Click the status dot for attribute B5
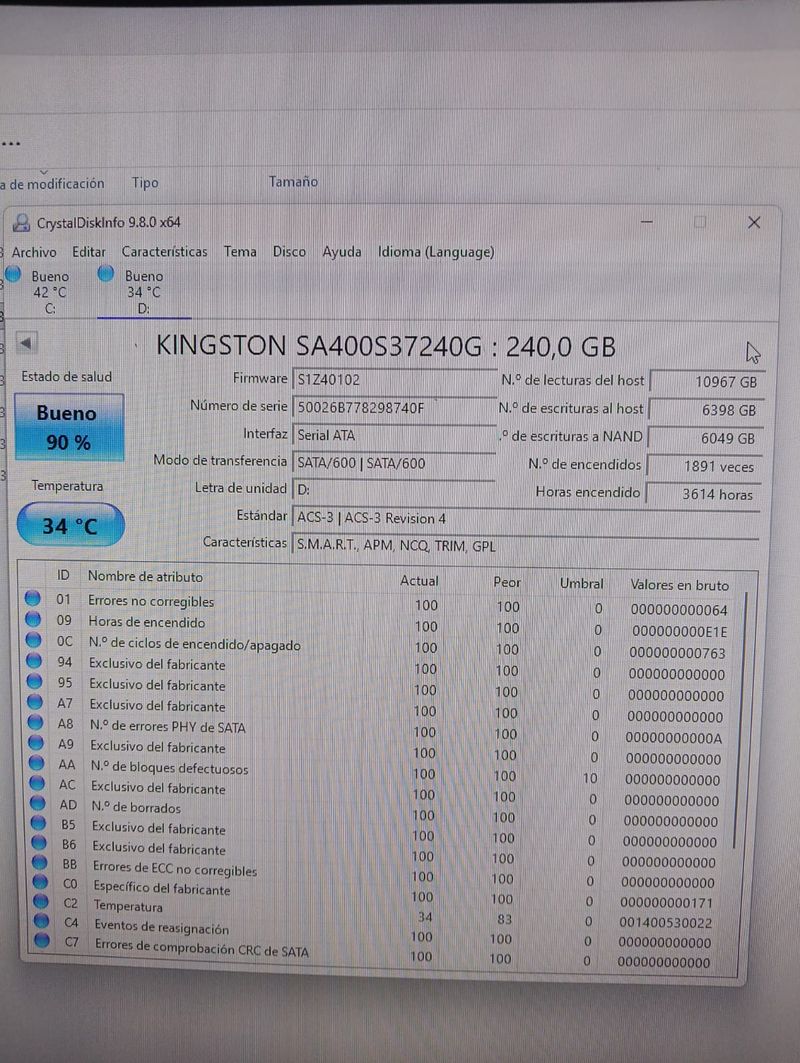800x1063 pixels. 39,823
